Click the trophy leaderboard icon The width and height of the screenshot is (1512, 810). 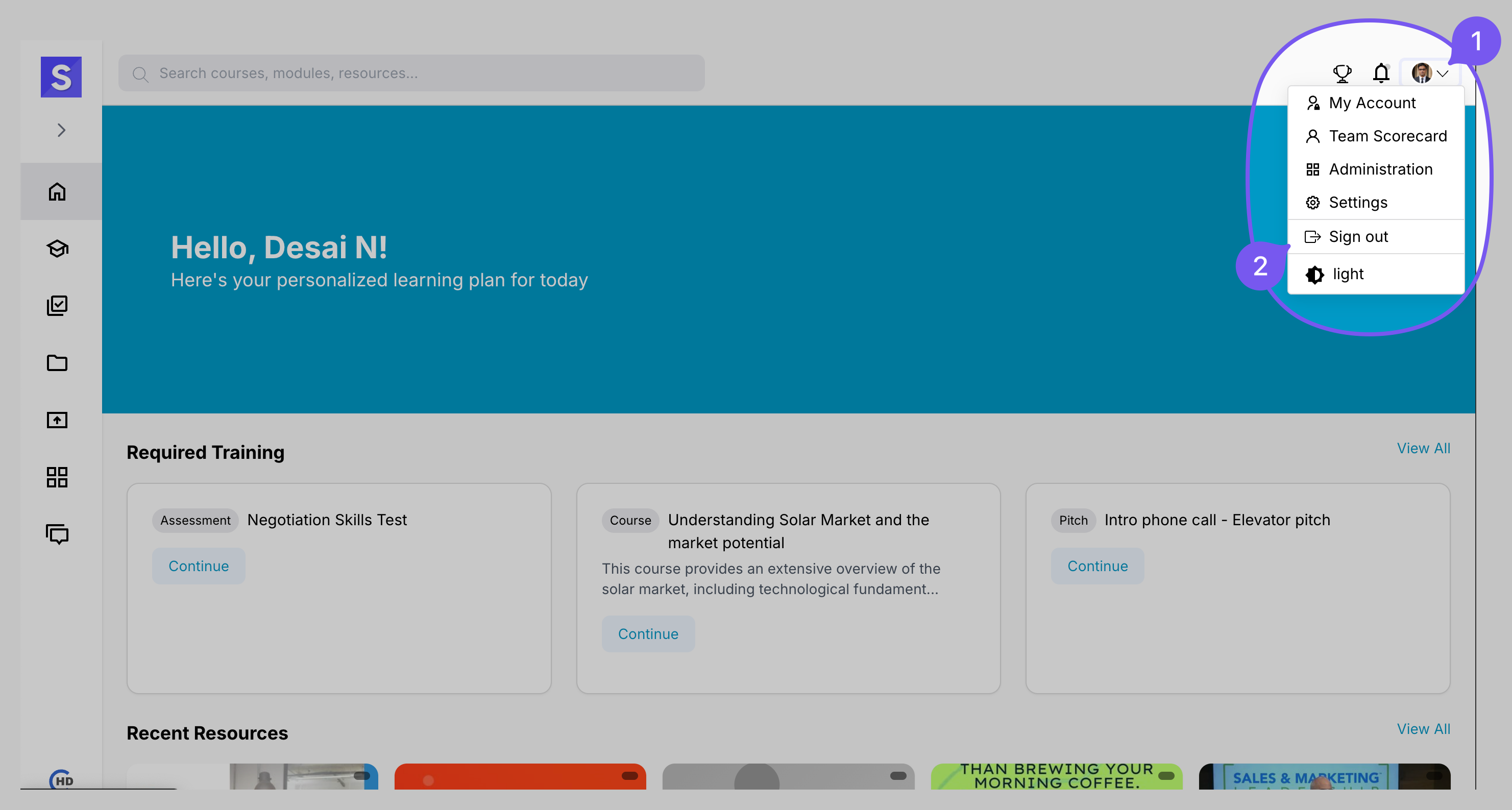click(1342, 73)
